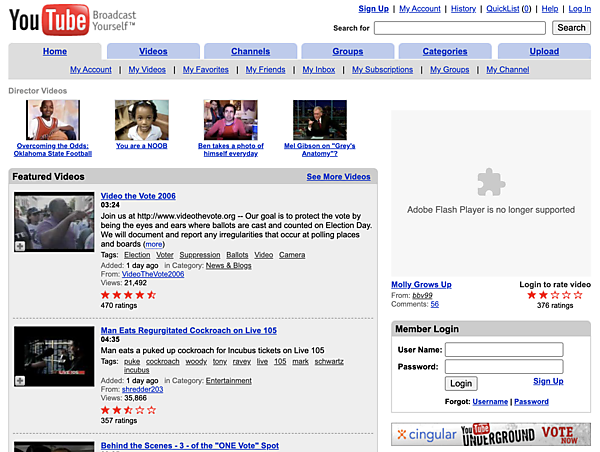The image size is (600, 452).
Task: Go to the Upload tab
Action: tap(544, 51)
